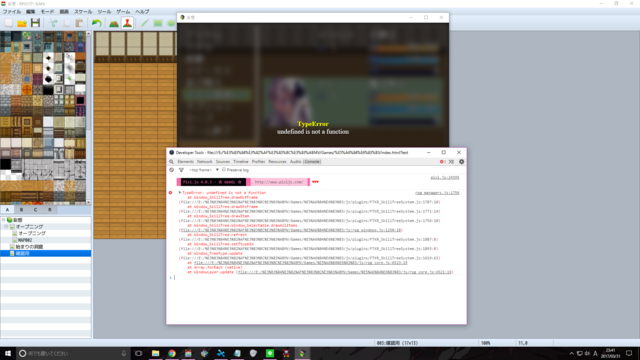Open the モード menu
The image size is (640, 360).
pos(47,12)
